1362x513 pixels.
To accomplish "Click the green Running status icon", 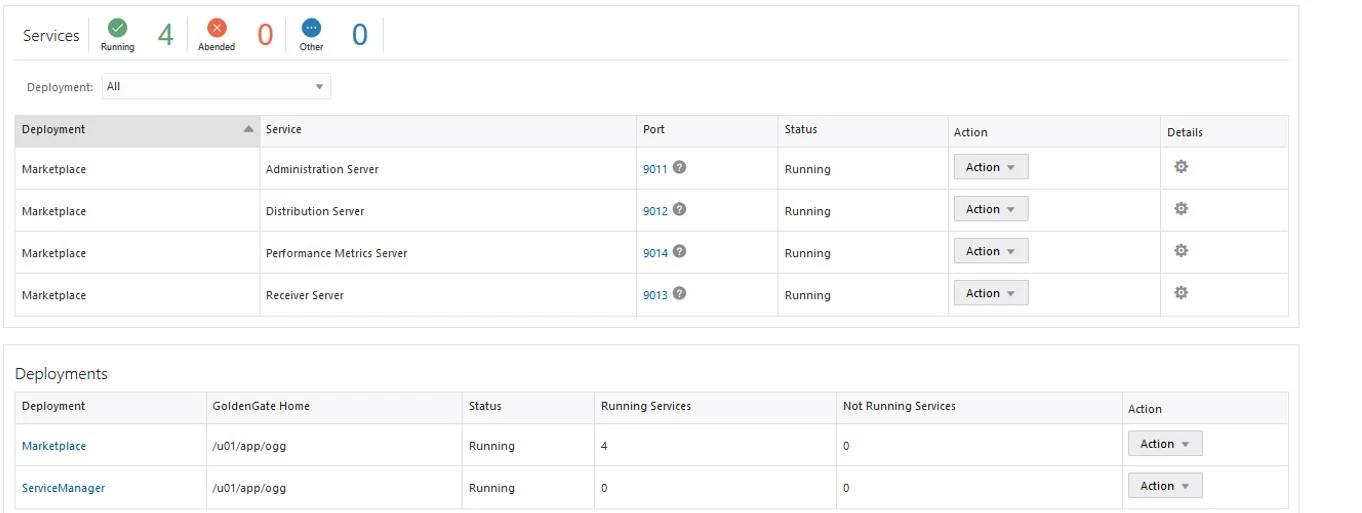I will coord(117,28).
